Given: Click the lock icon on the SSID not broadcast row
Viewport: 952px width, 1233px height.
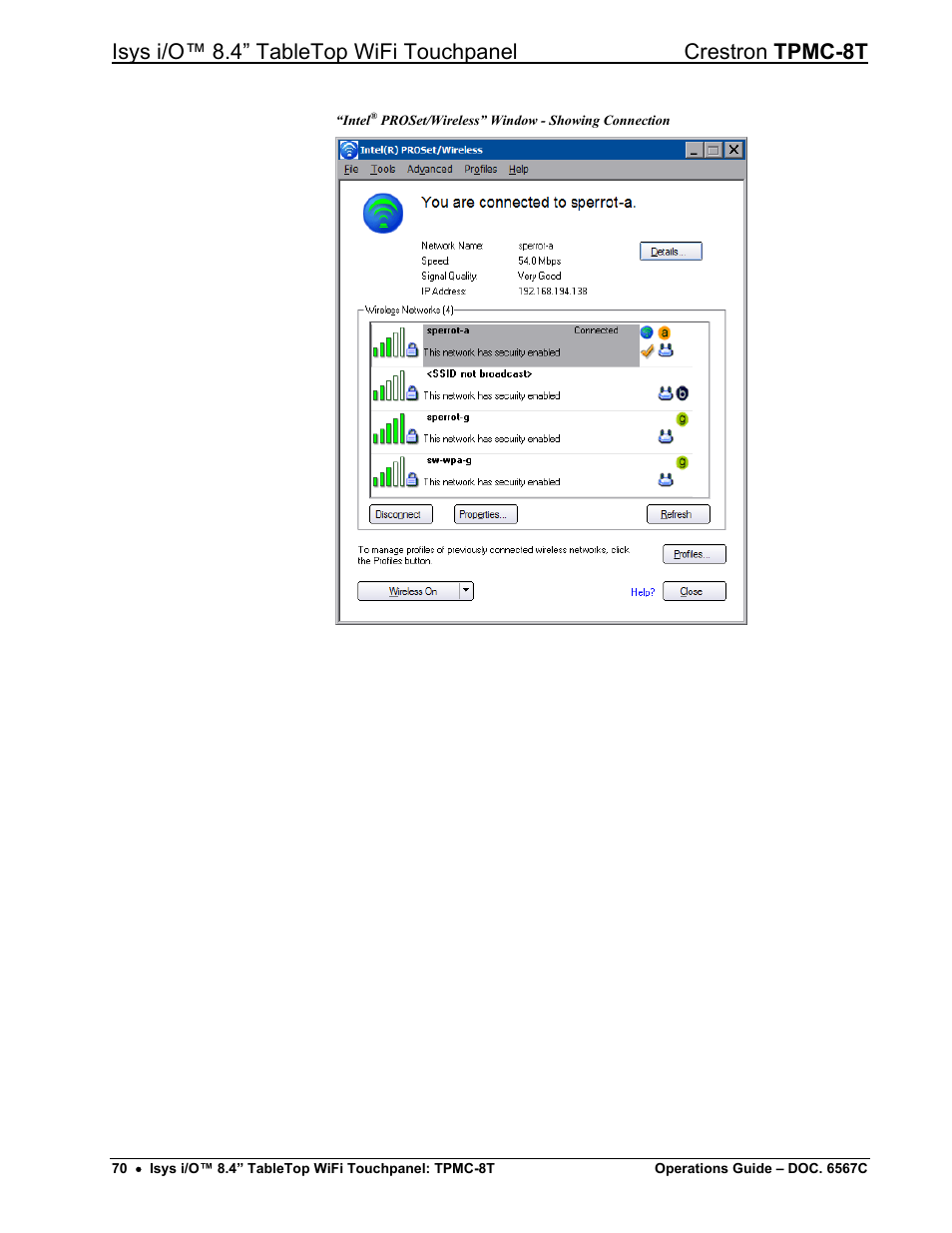Looking at the screenshot, I should coord(412,393).
